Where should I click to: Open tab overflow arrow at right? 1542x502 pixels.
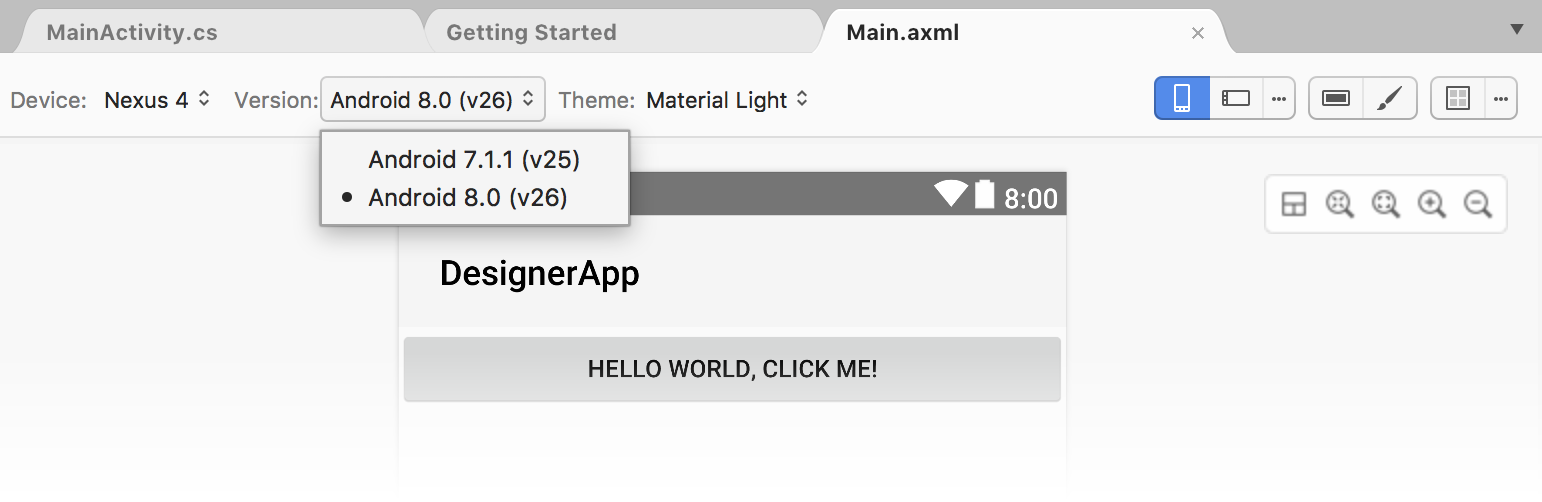[1516, 30]
